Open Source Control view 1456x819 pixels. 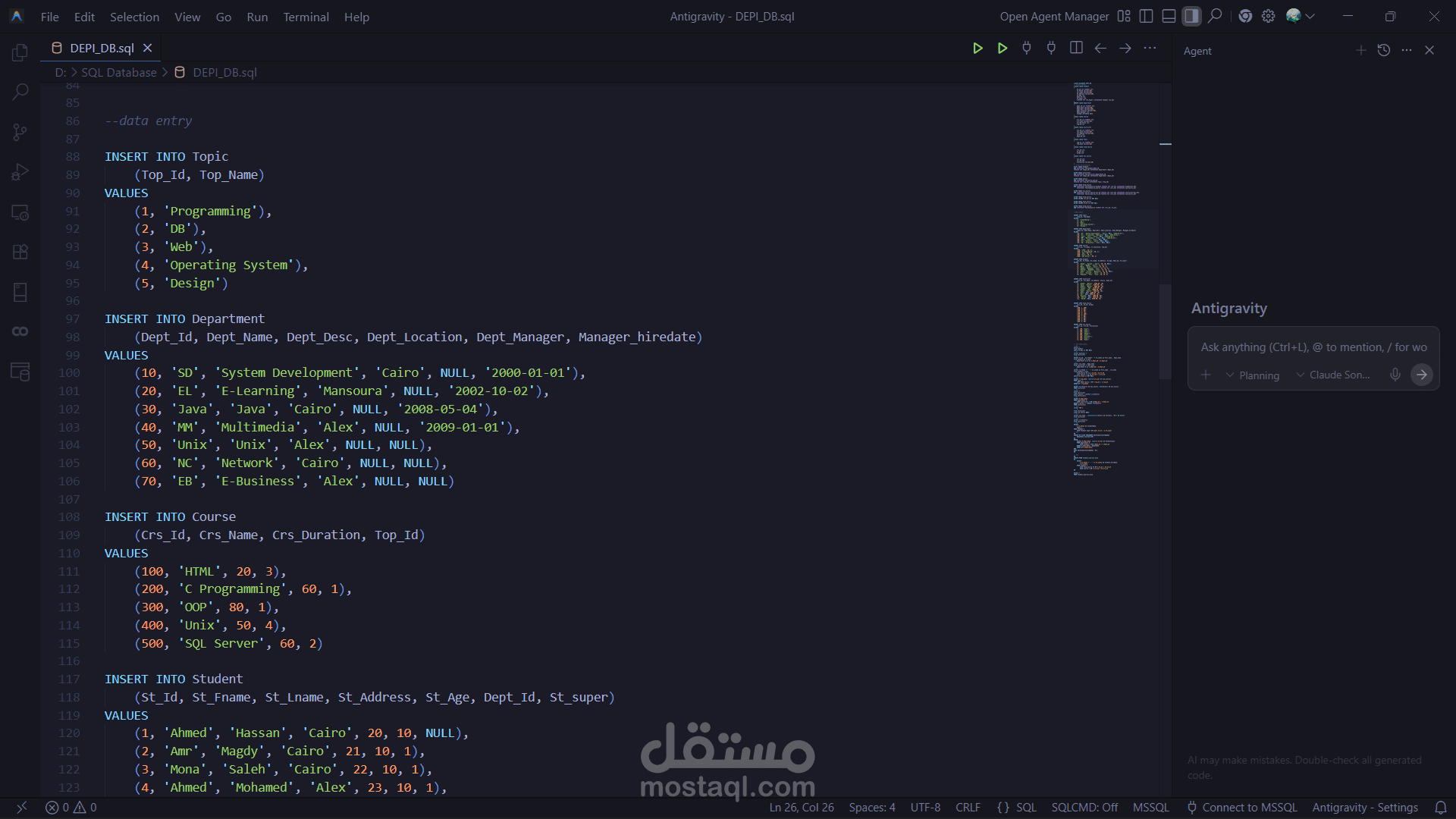tap(20, 132)
